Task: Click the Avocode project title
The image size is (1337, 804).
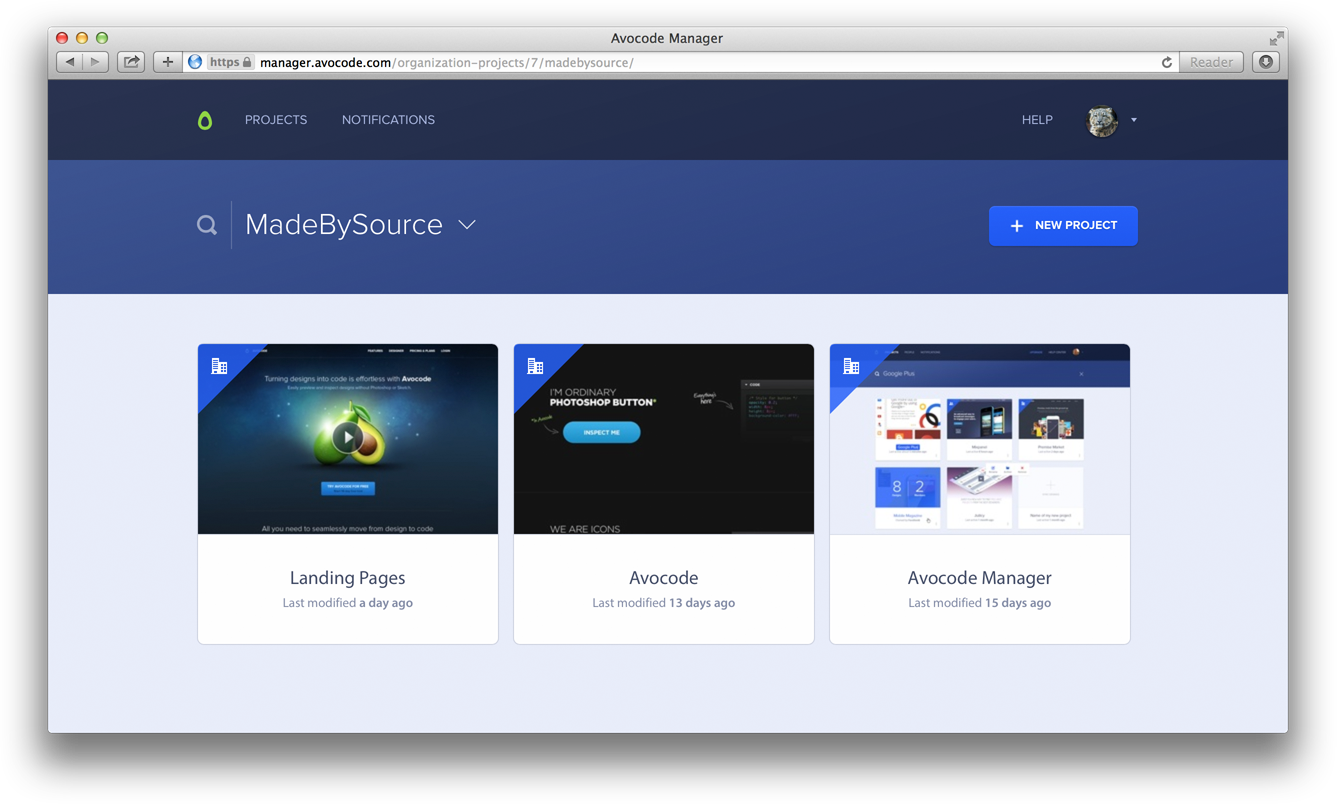Action: [664, 578]
